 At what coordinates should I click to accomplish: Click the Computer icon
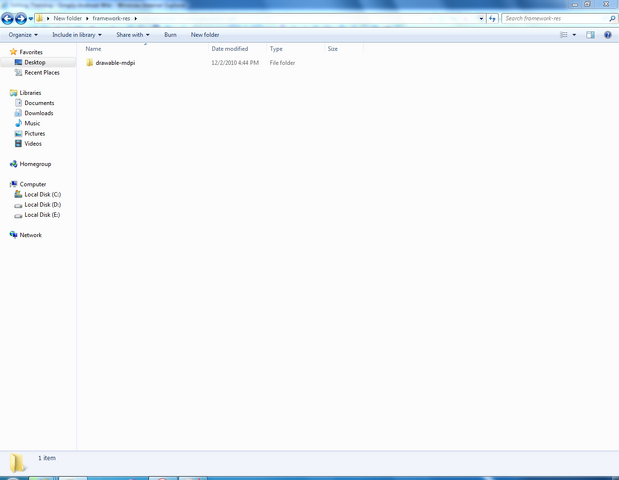[x=13, y=184]
